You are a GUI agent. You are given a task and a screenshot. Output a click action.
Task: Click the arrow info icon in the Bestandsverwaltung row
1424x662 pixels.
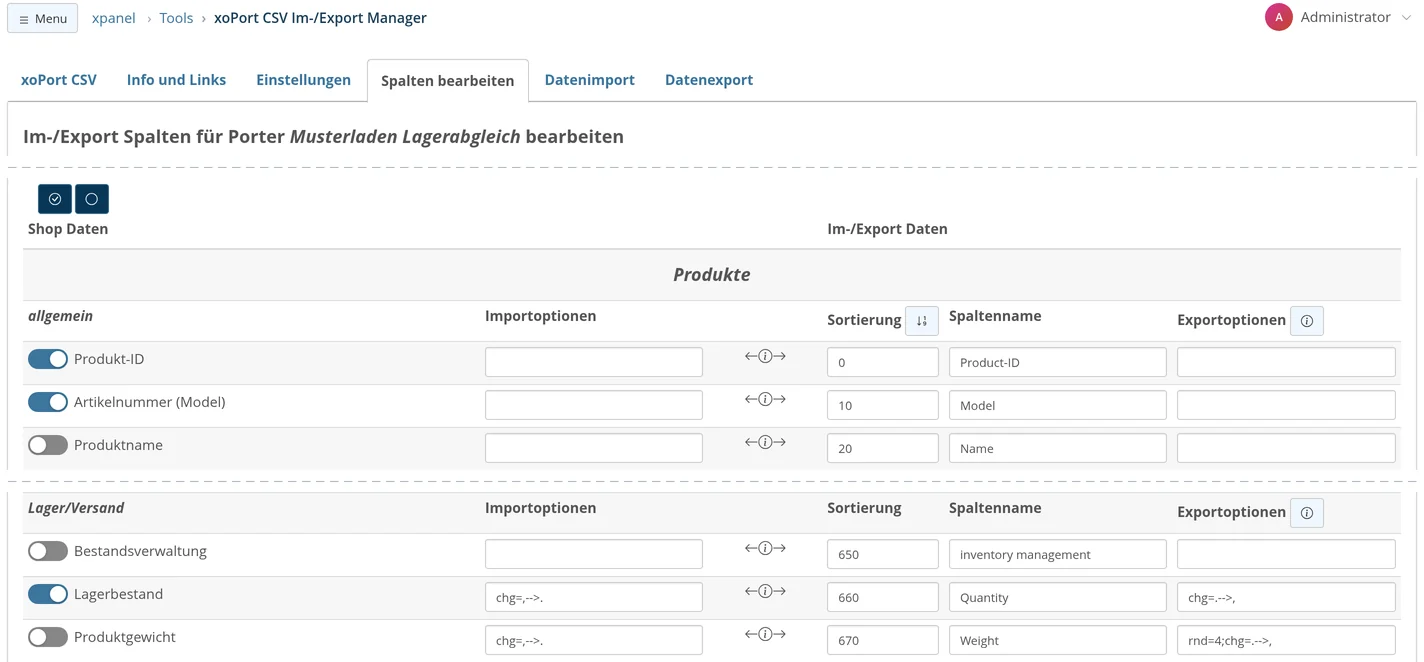(x=765, y=548)
